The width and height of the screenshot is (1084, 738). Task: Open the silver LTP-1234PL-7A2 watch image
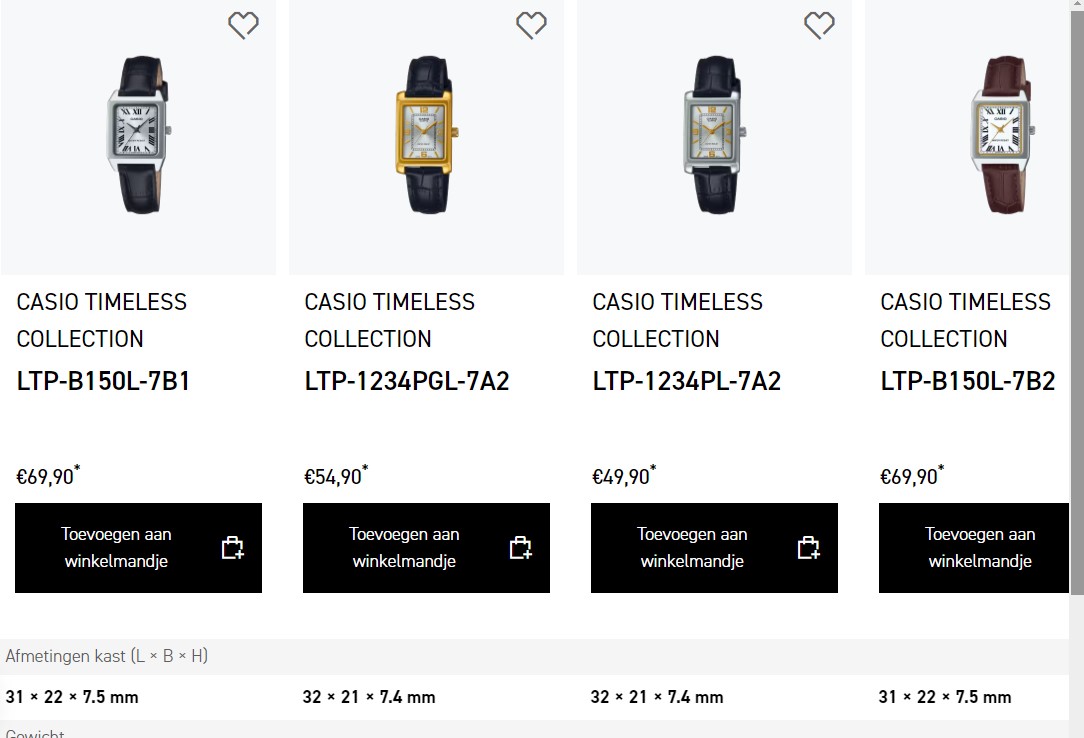(x=714, y=135)
